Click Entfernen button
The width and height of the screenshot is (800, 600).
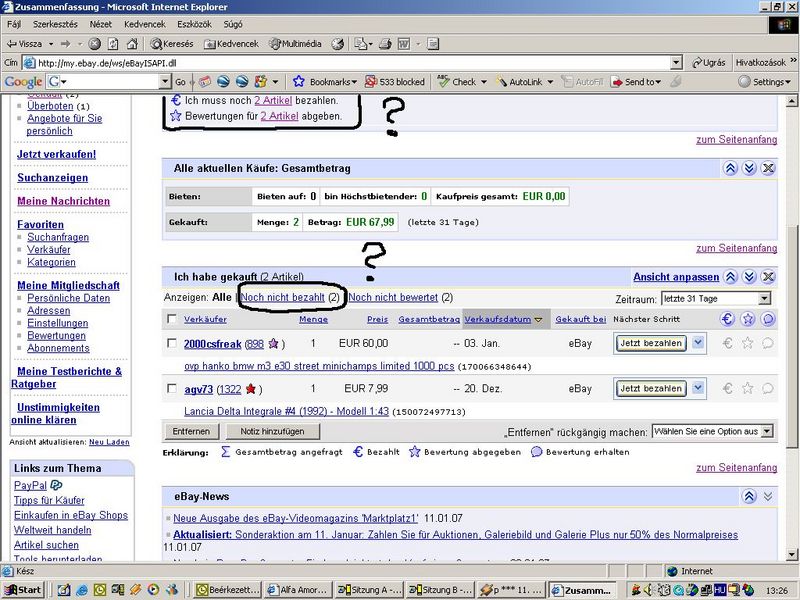pyautogui.click(x=191, y=432)
